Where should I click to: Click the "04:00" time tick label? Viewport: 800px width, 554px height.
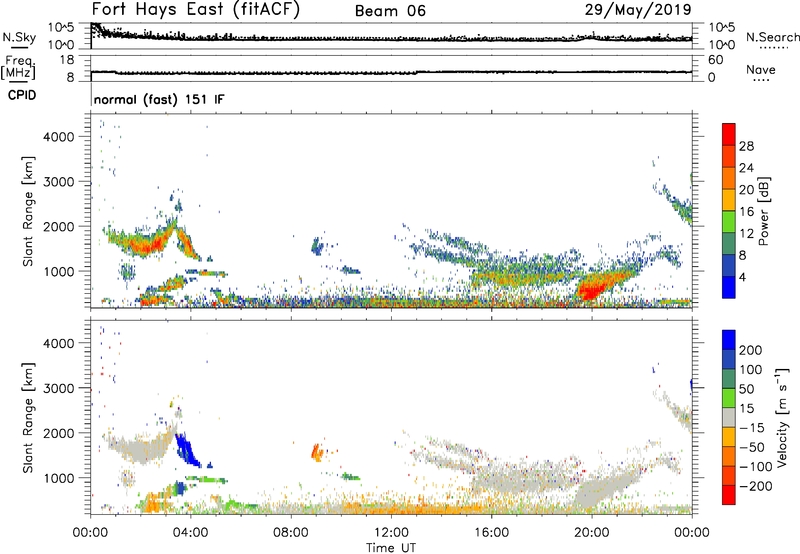[x=190, y=533]
